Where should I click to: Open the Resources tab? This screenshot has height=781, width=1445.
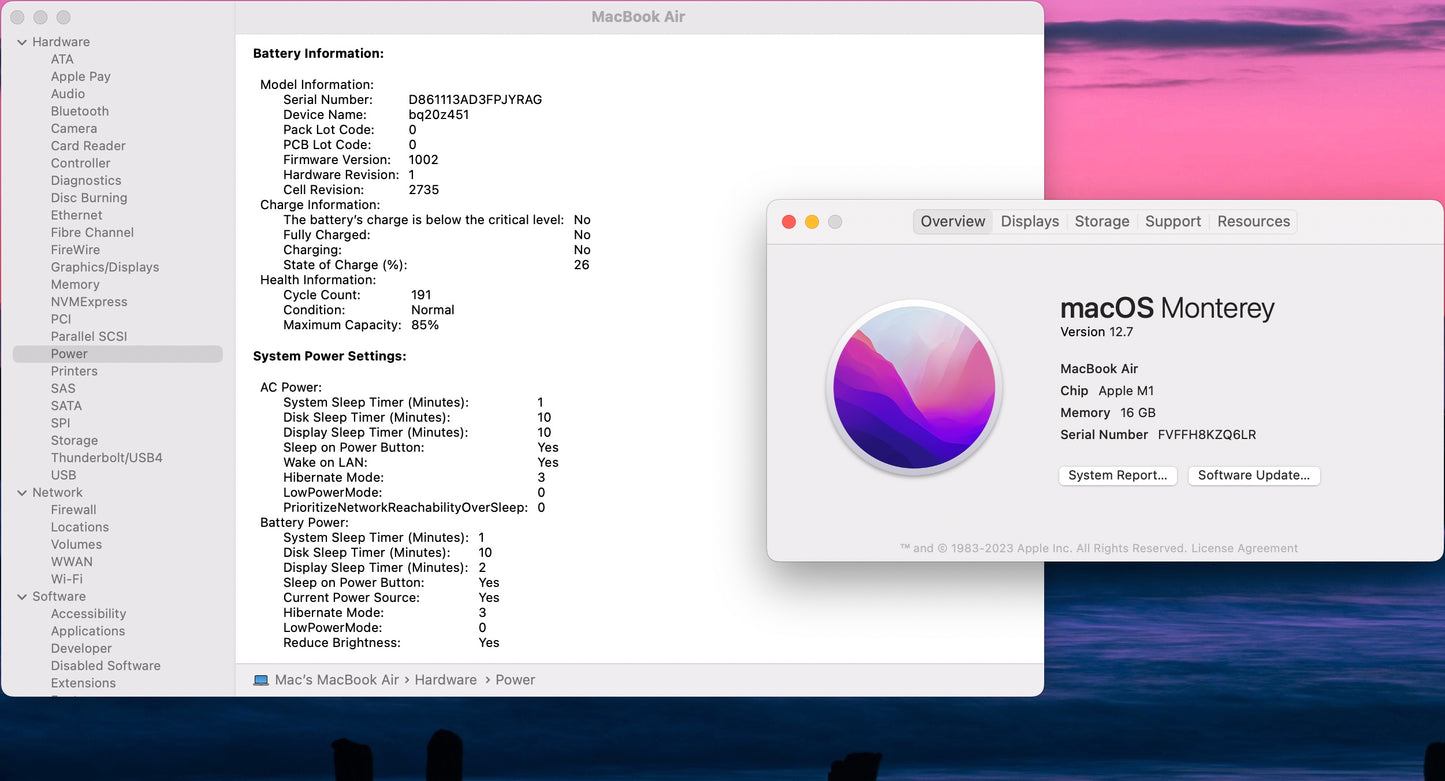(1254, 222)
